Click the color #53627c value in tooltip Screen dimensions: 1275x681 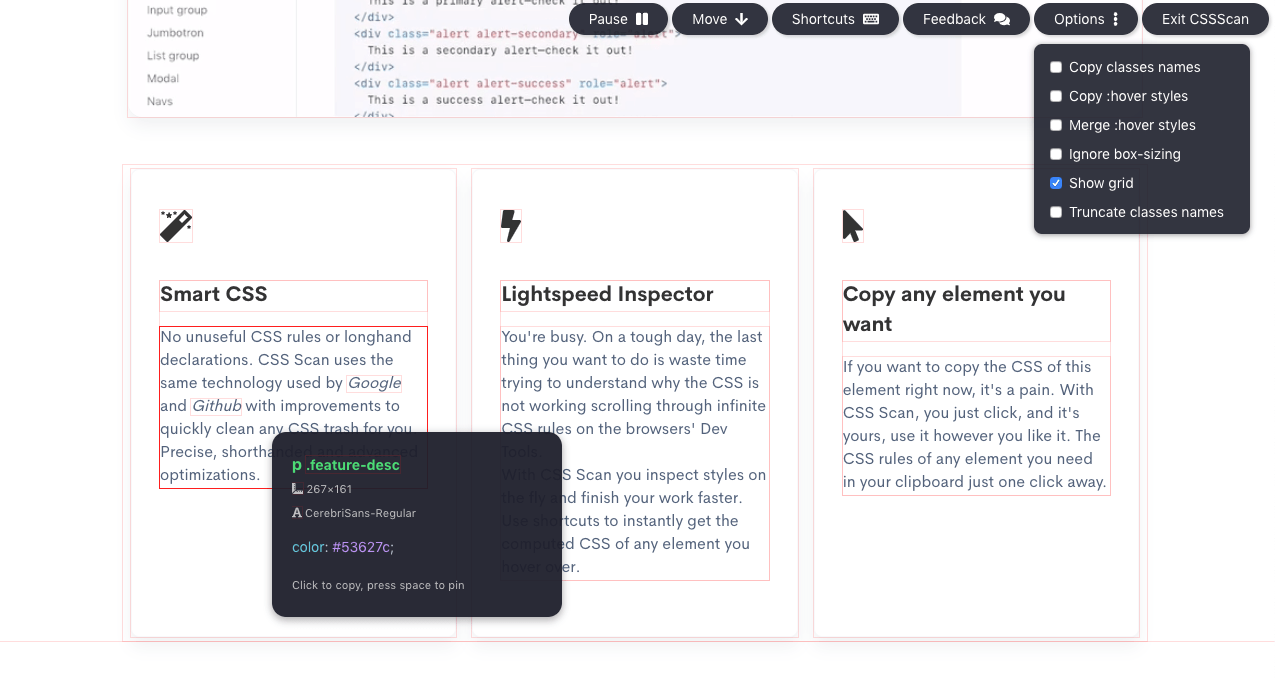pyautogui.click(x=363, y=547)
